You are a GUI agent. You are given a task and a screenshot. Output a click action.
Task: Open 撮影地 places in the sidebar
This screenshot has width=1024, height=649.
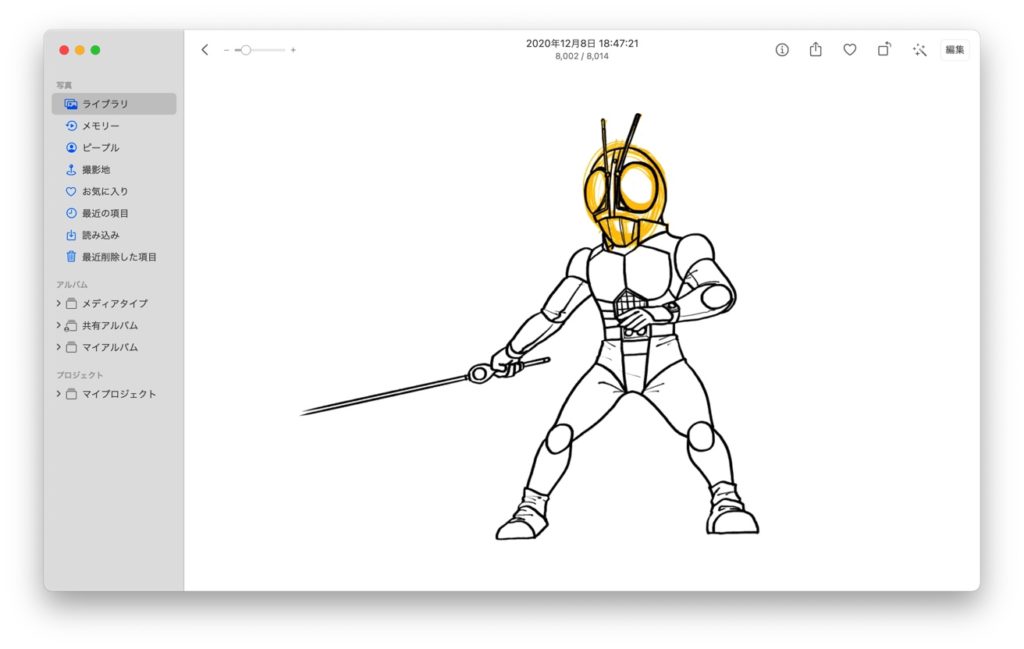114,170
